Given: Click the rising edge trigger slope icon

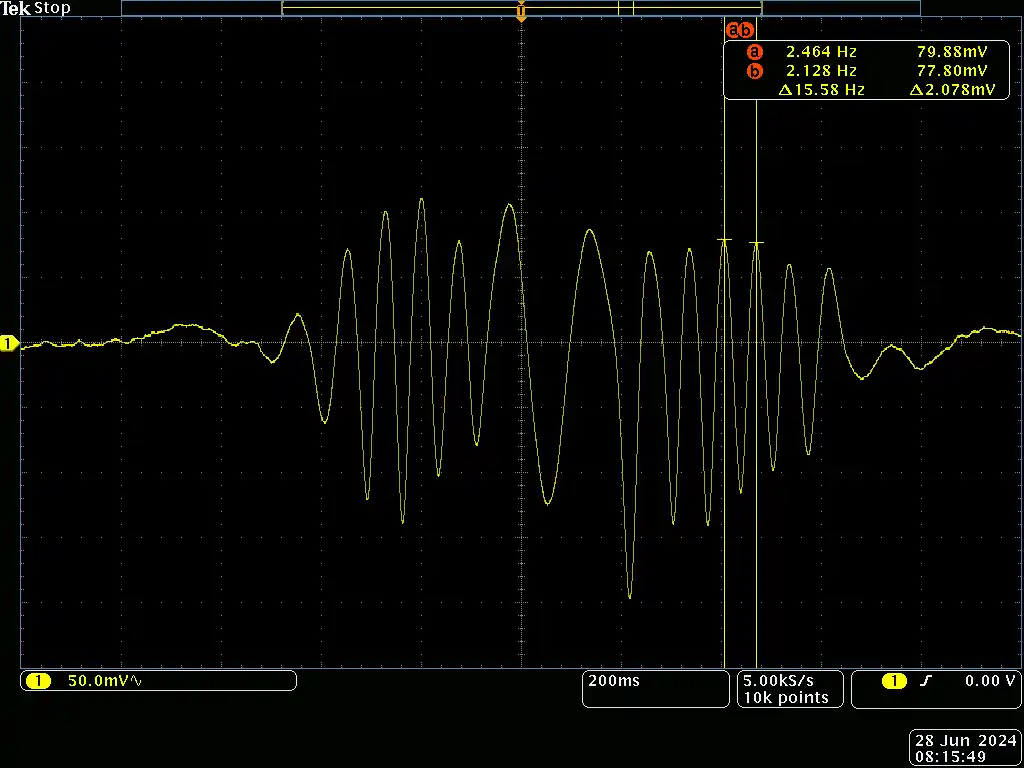Looking at the screenshot, I should point(925,681).
